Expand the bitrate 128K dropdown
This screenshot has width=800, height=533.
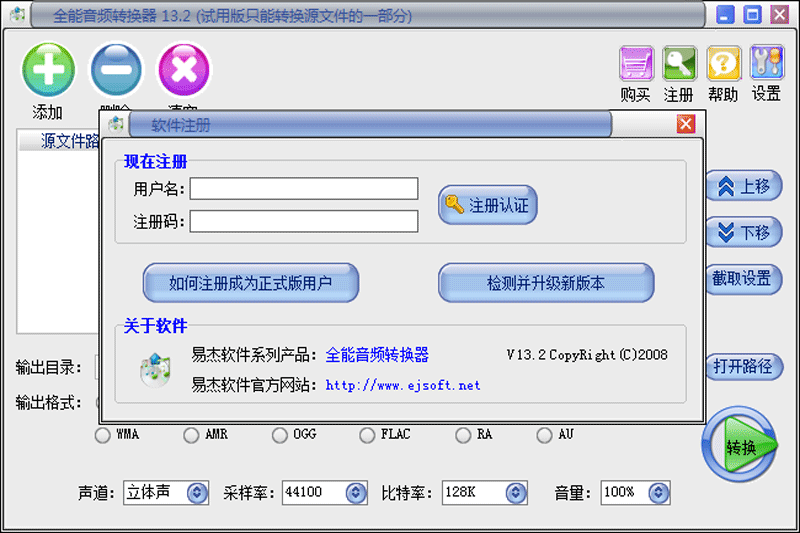(515, 492)
